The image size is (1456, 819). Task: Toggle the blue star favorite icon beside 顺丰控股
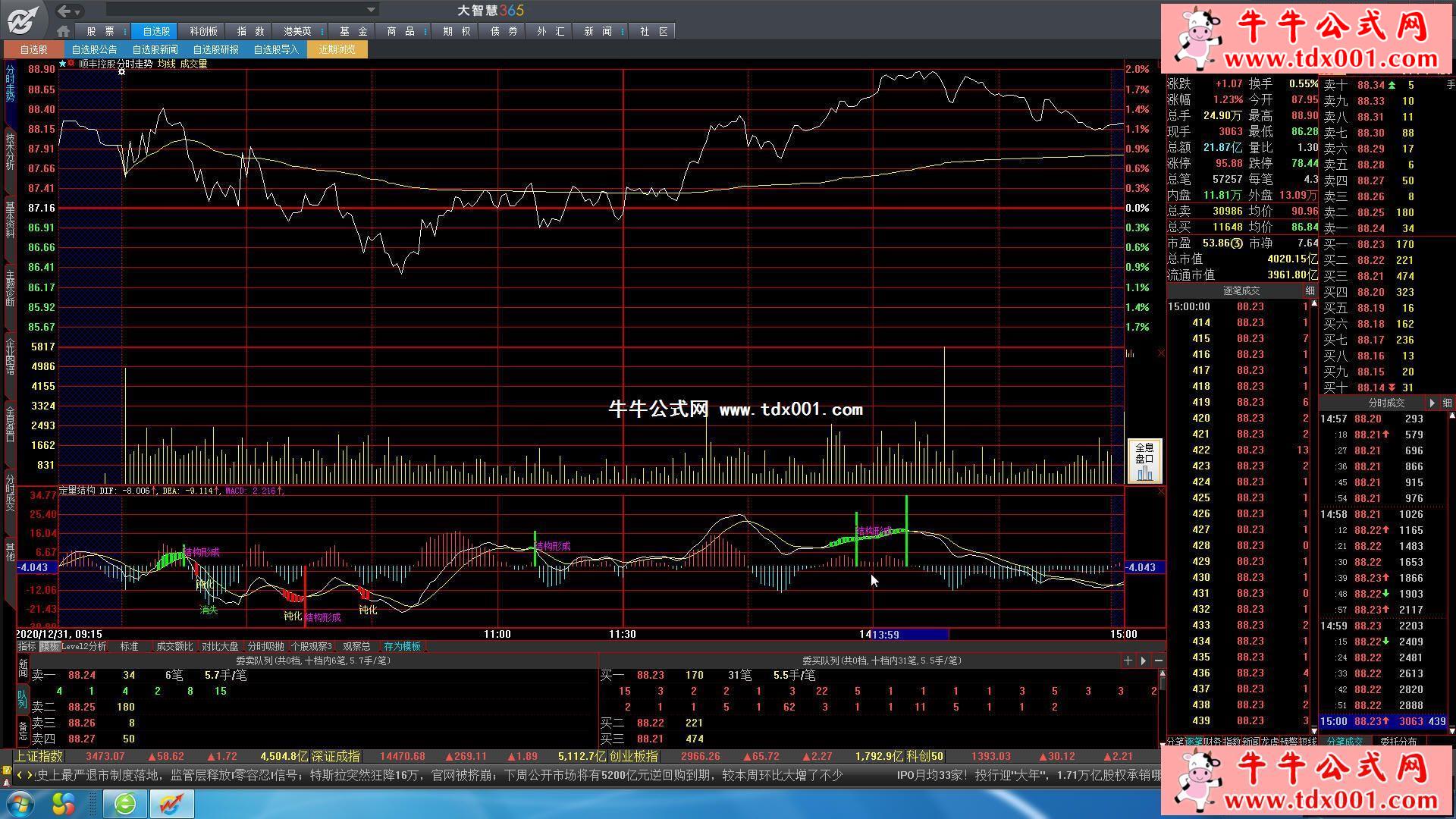(x=62, y=64)
